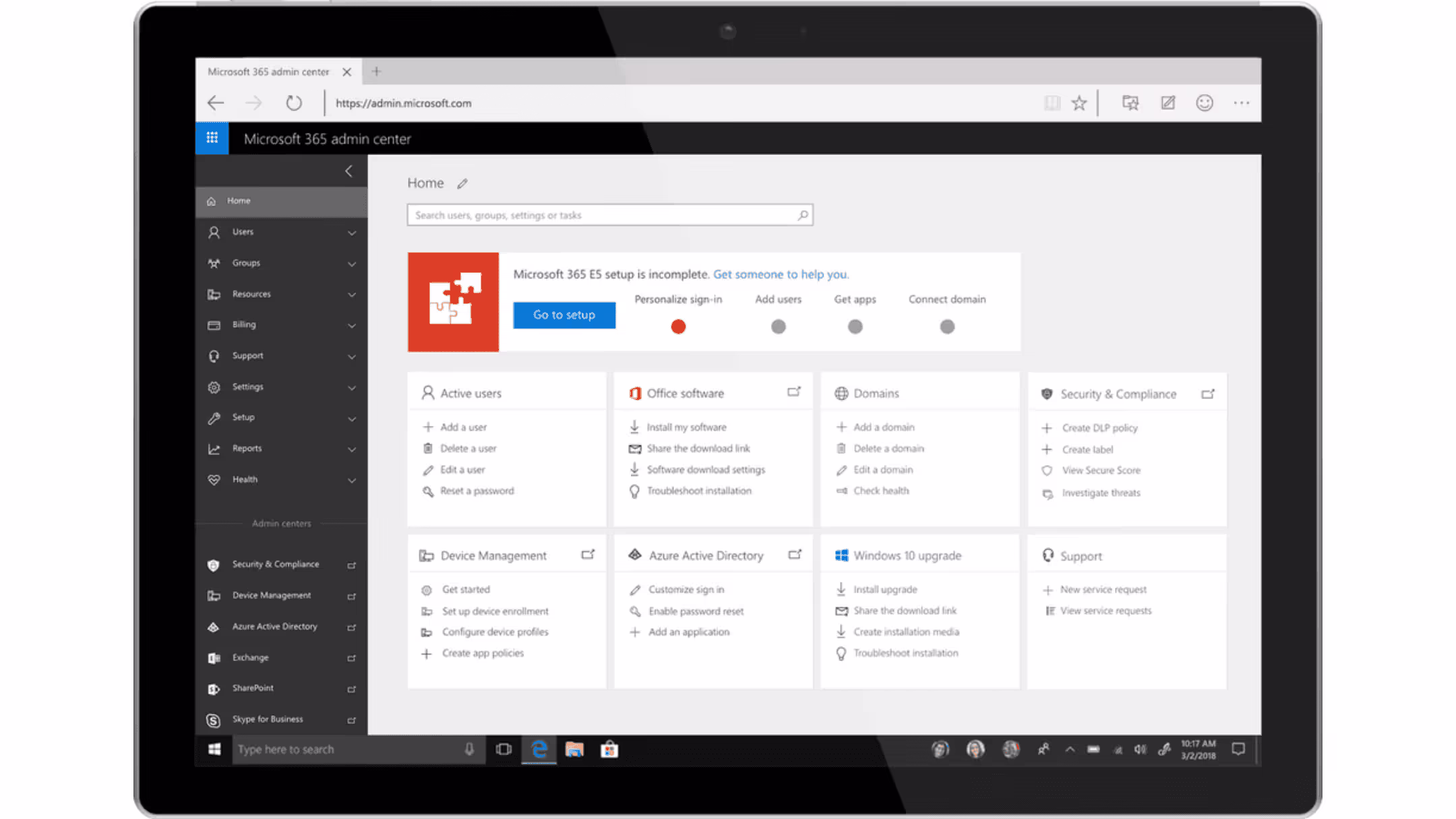Open Task View on taskbar

tap(504, 750)
